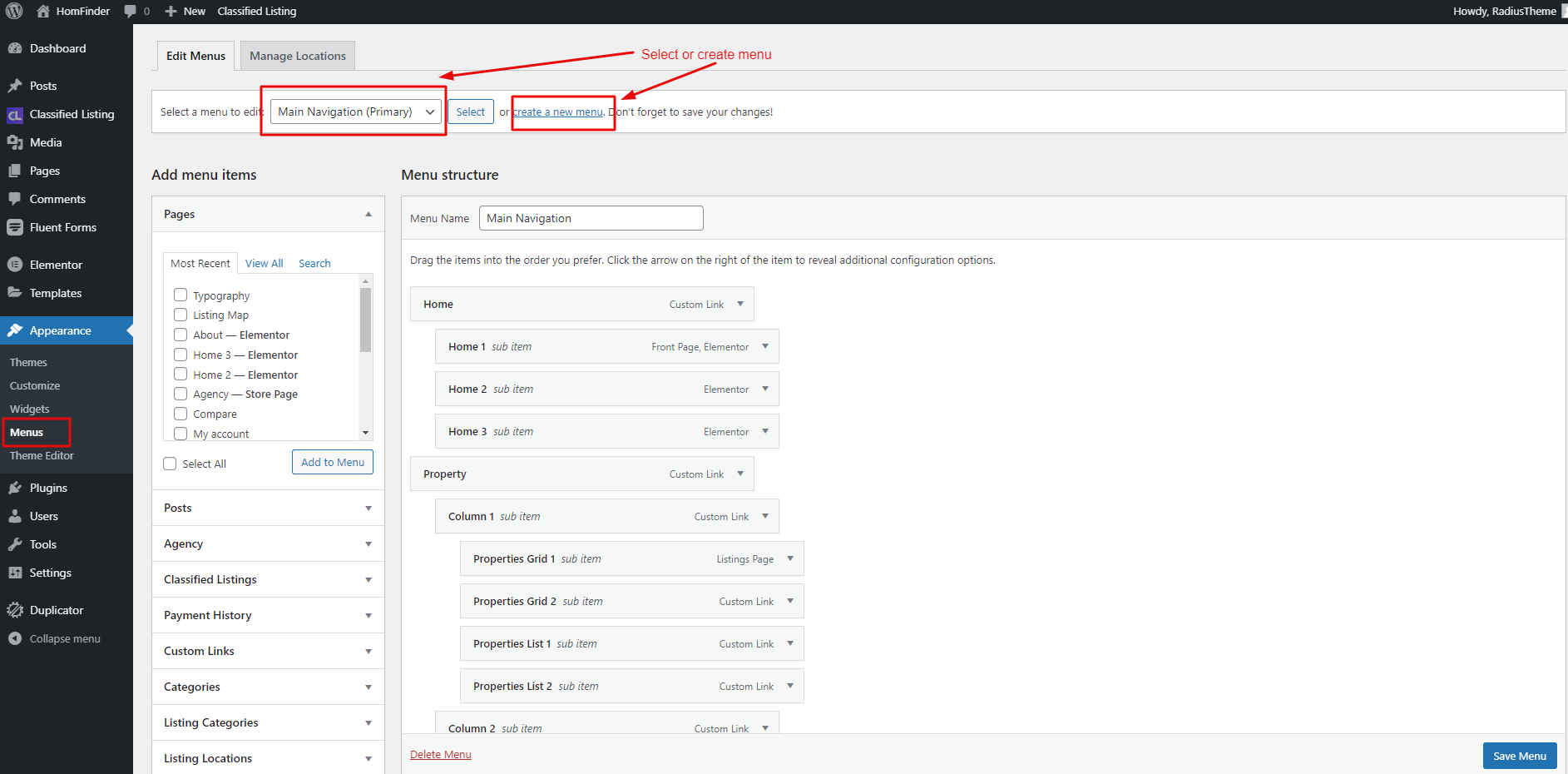Screen dimensions: 1568x774
Task: Check the Home 3 — Elementor checkbox
Action: pos(181,355)
